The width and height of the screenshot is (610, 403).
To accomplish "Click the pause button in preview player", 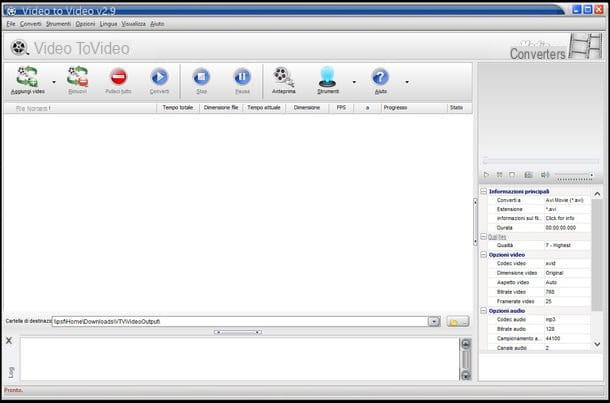I will pos(500,175).
